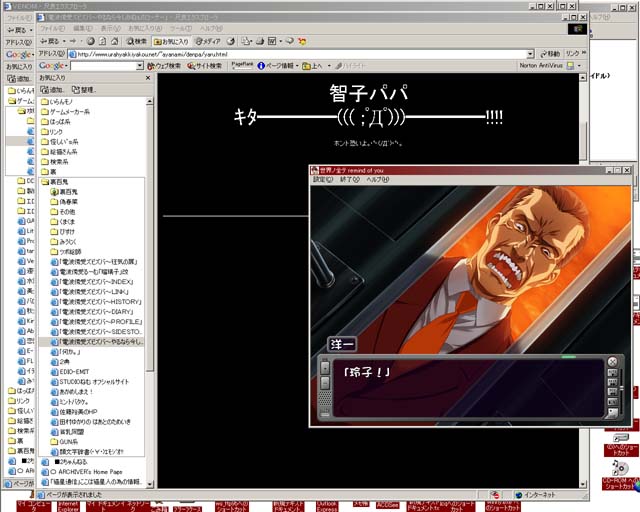
Task: Toggle the メディア media bar button
Action: coord(208,41)
